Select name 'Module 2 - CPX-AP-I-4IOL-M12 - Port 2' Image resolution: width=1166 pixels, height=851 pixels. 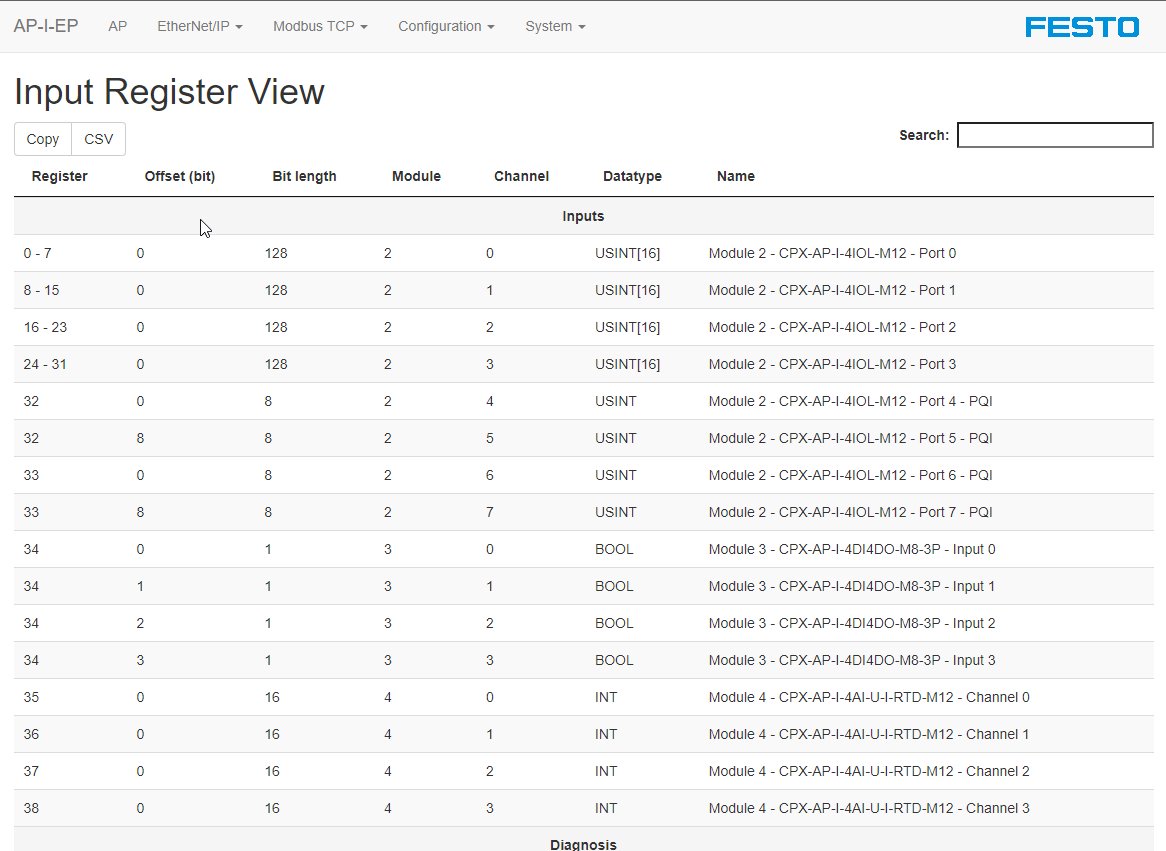tap(832, 327)
